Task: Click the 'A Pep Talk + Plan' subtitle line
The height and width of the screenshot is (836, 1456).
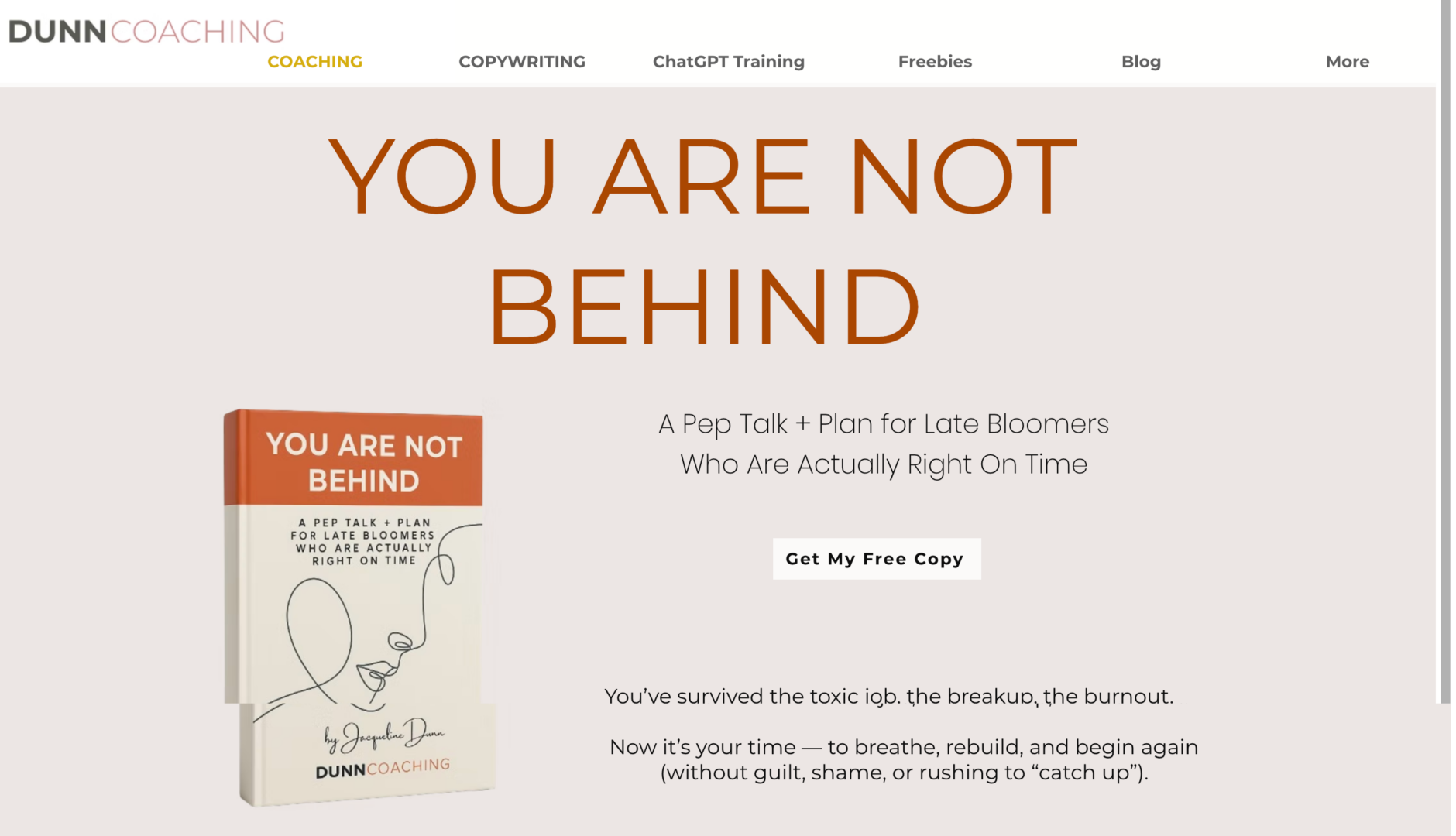Action: pyautogui.click(x=884, y=424)
